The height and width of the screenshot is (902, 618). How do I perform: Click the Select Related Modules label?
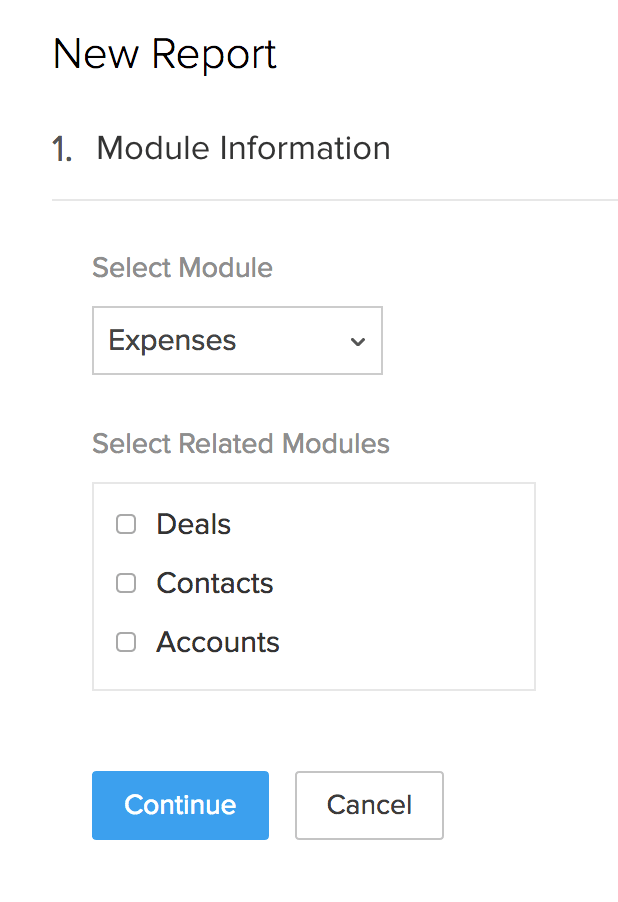click(x=241, y=443)
